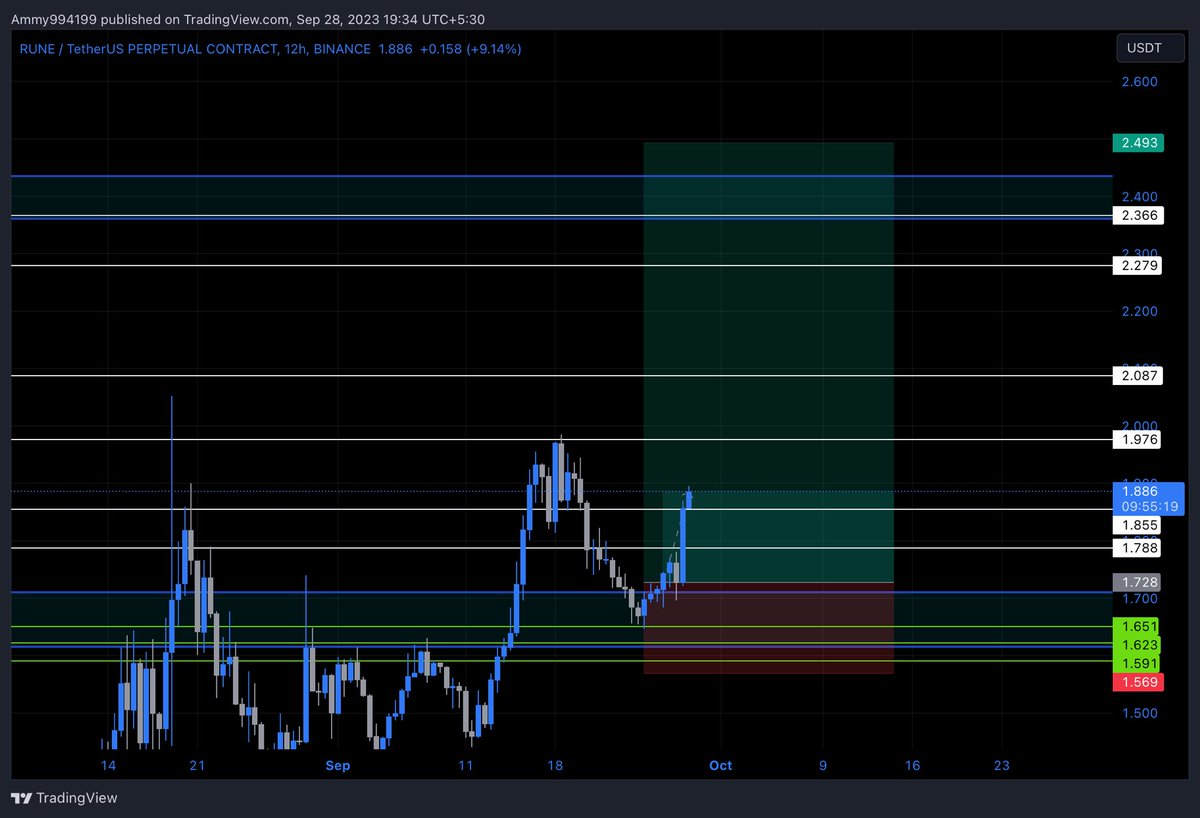Viewport: 1200px width, 818px height.
Task: Select the 1.855 price level label
Action: click(1139, 525)
